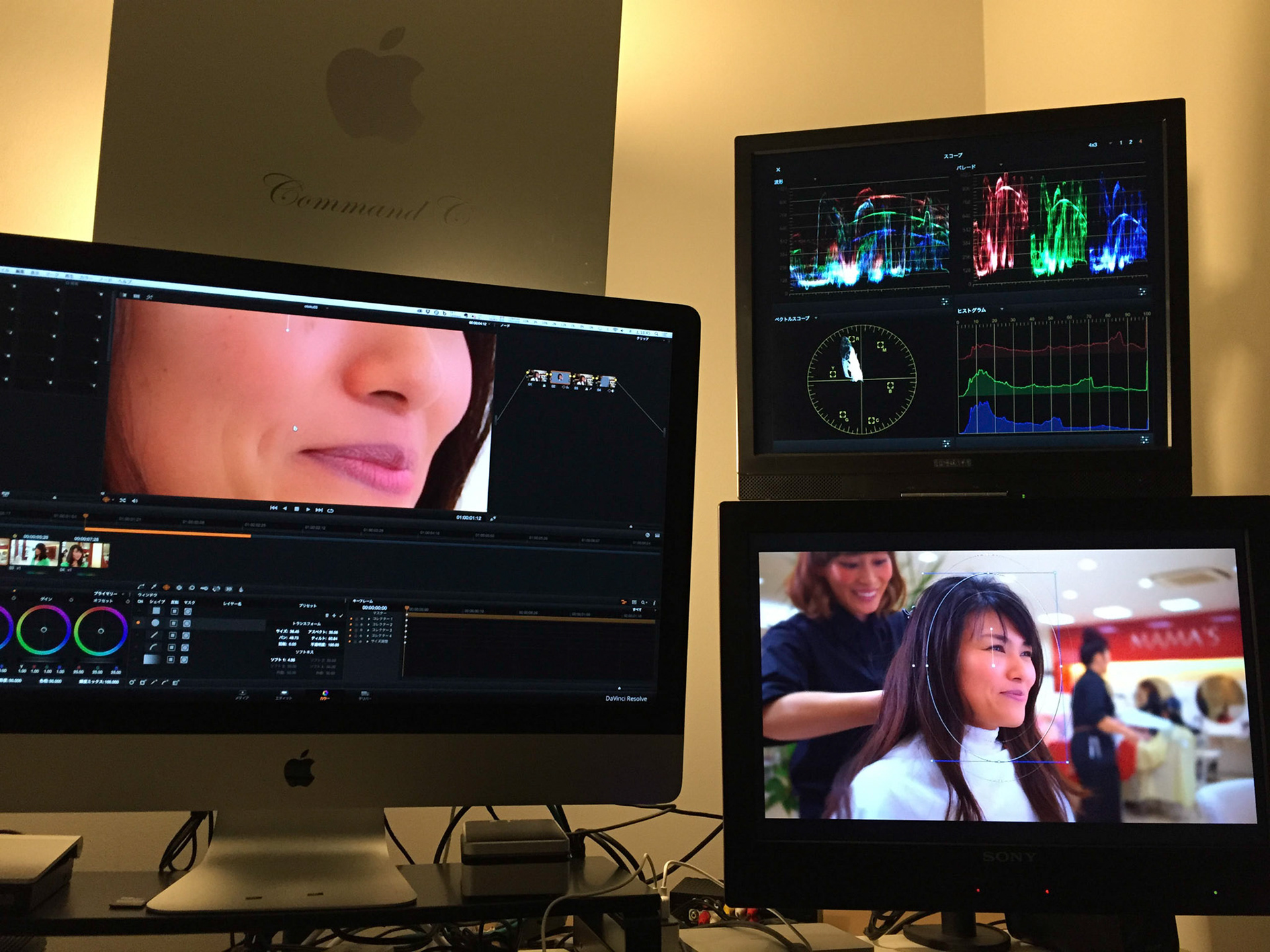Open vectorscope type dropdown

coord(816,319)
